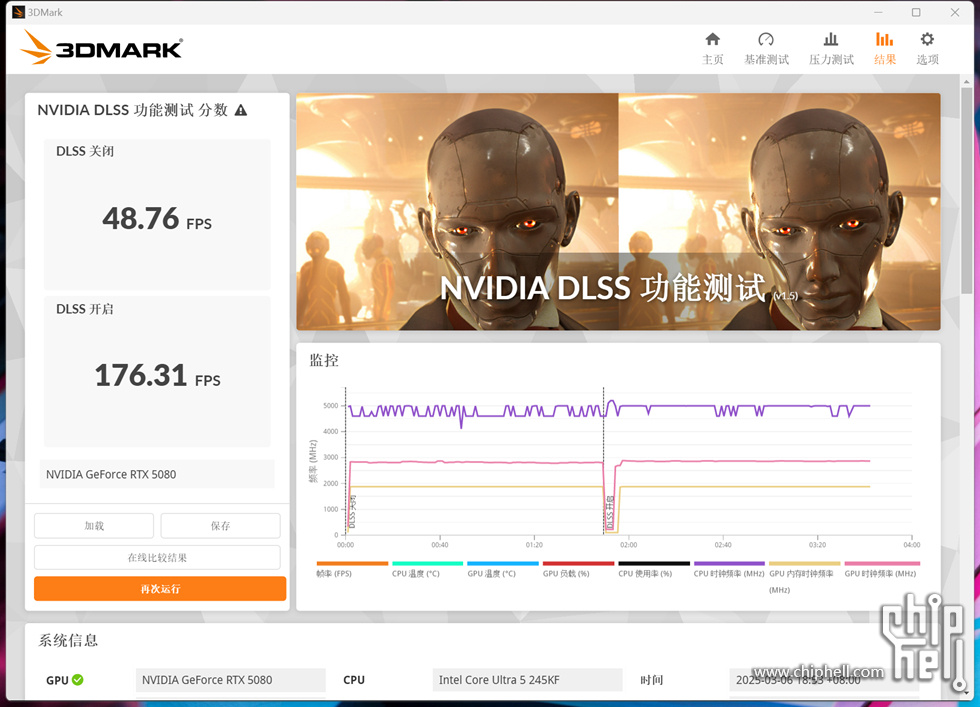980x707 pixels.
Task: Toggle the 帧率 (FPS) orange legend swatch
Action: coord(352,563)
